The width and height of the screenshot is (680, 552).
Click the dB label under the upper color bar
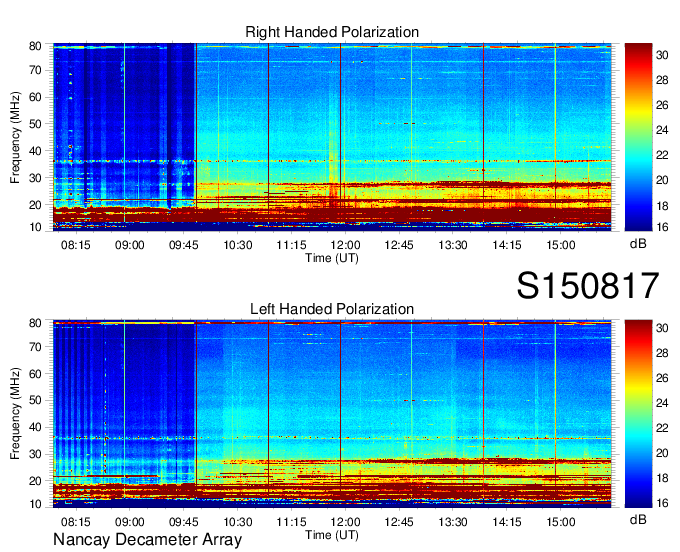click(x=638, y=244)
